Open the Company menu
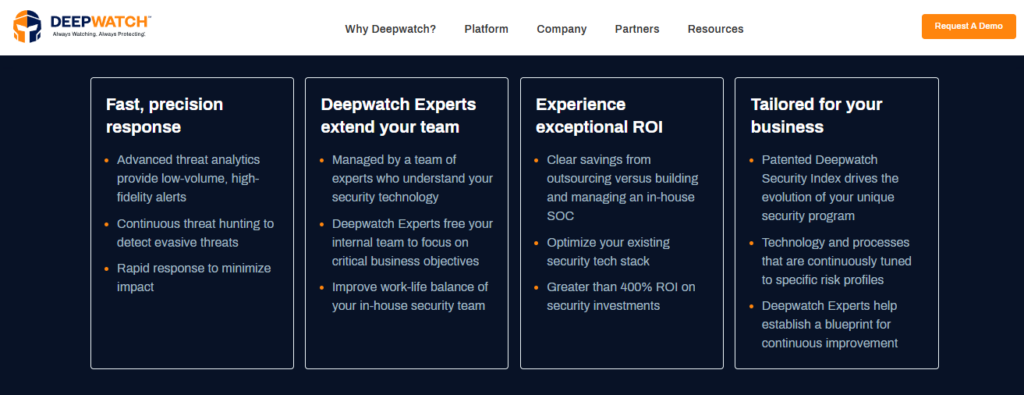The width and height of the screenshot is (1024, 395). tap(562, 29)
